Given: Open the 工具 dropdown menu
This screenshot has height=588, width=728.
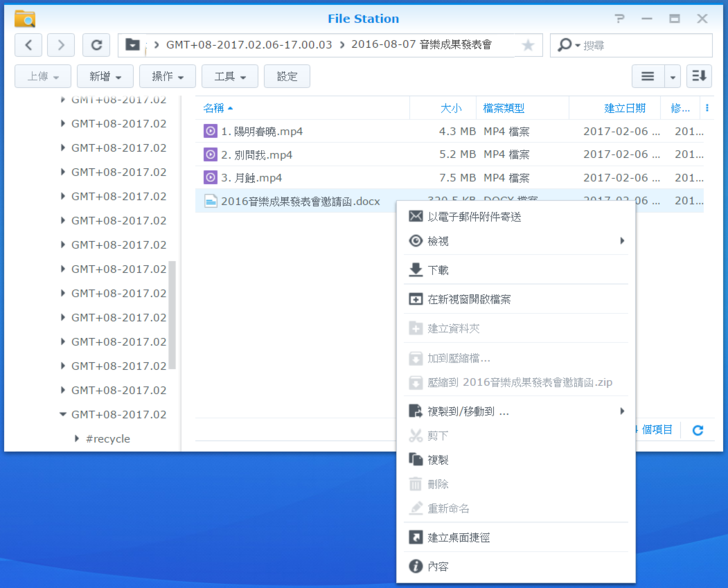Looking at the screenshot, I should (x=230, y=76).
